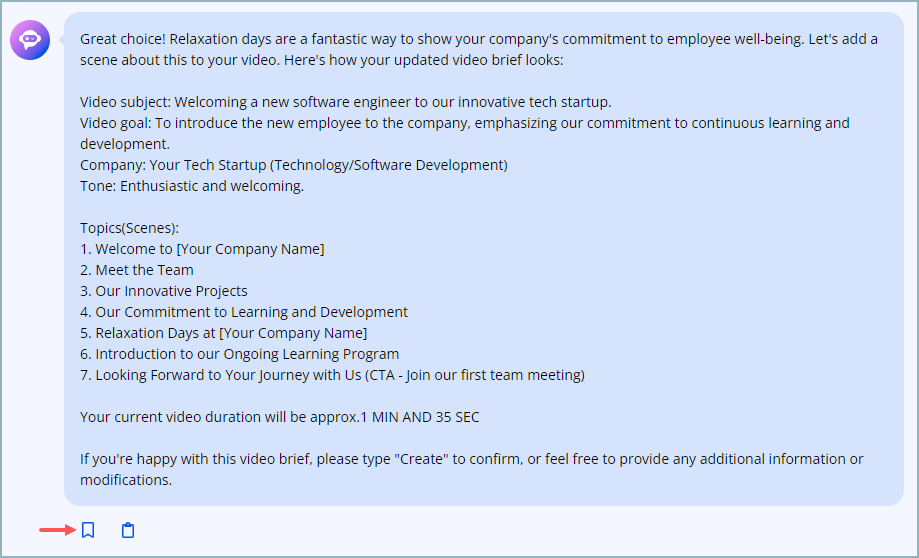The width and height of the screenshot is (919, 558).
Task: Copy the message with the clipboard icon
Action: (128, 530)
